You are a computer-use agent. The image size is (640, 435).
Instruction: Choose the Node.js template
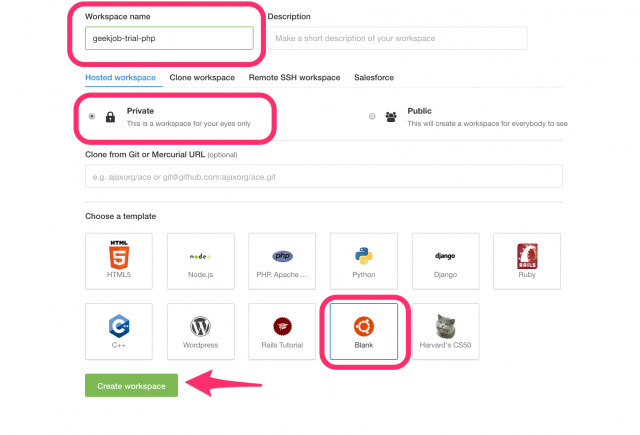201,261
